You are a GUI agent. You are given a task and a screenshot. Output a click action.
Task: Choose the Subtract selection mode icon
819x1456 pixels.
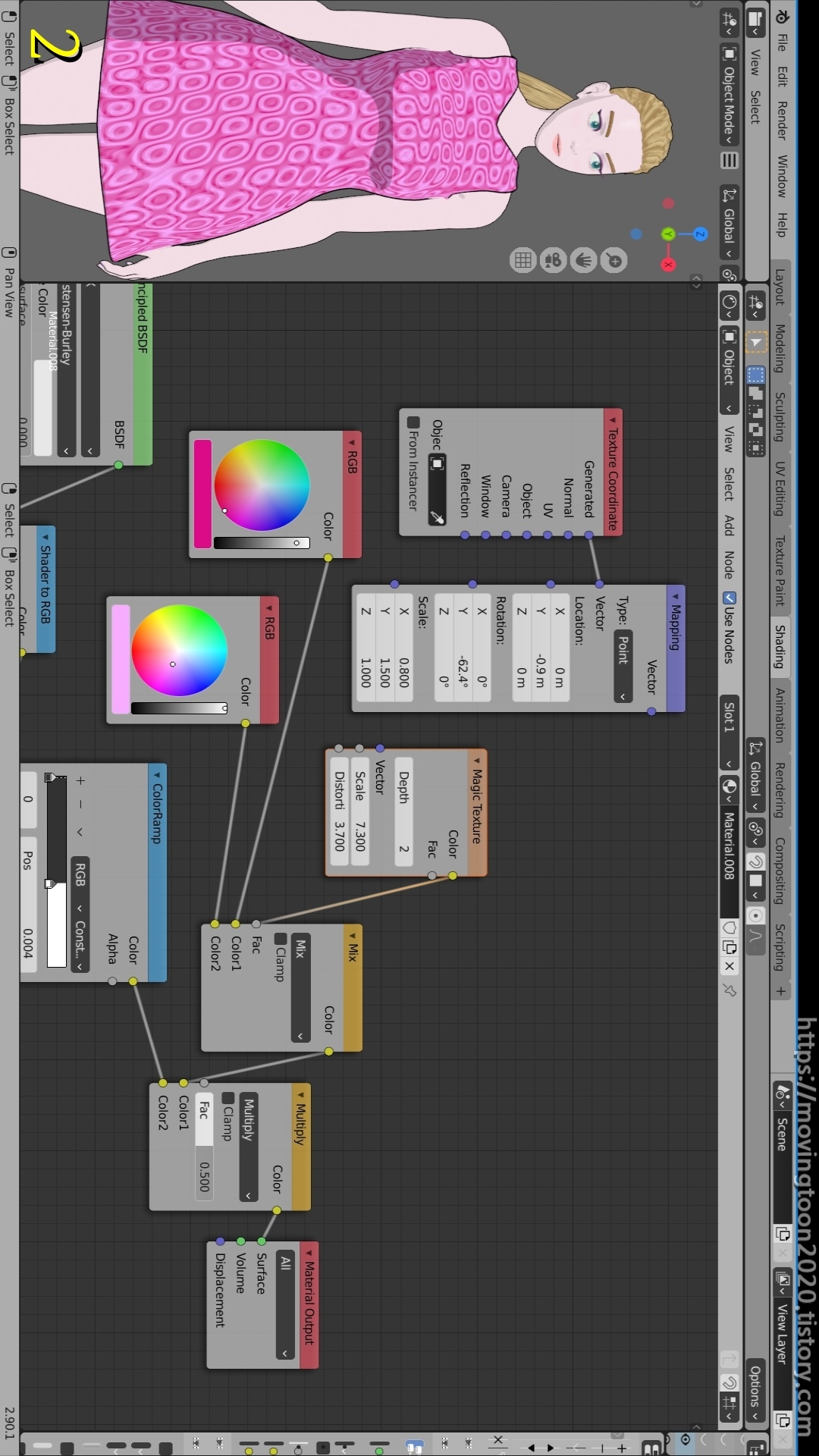tap(756, 411)
